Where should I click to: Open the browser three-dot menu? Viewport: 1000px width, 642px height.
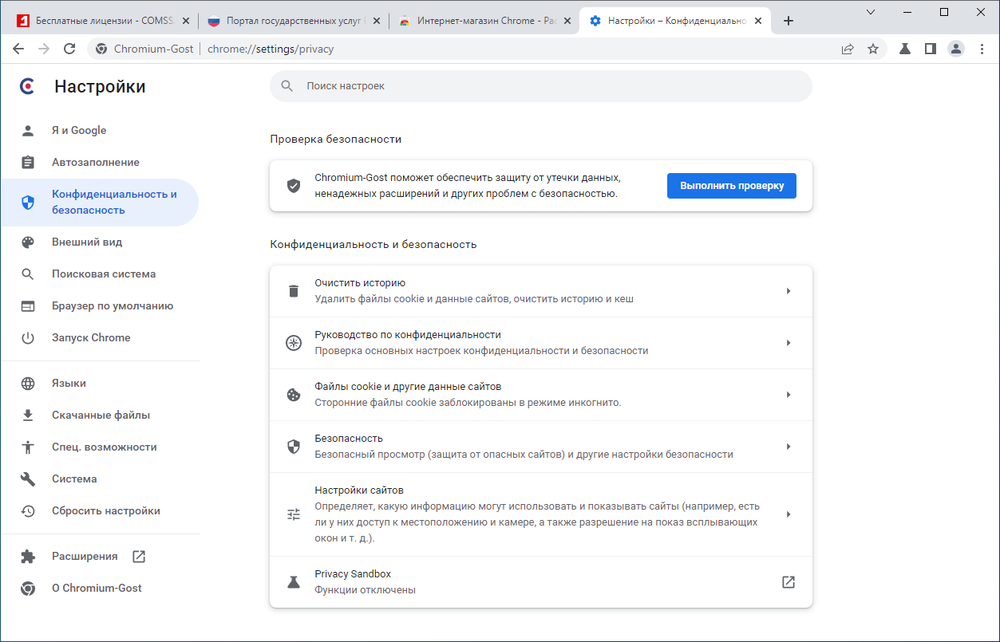point(981,48)
